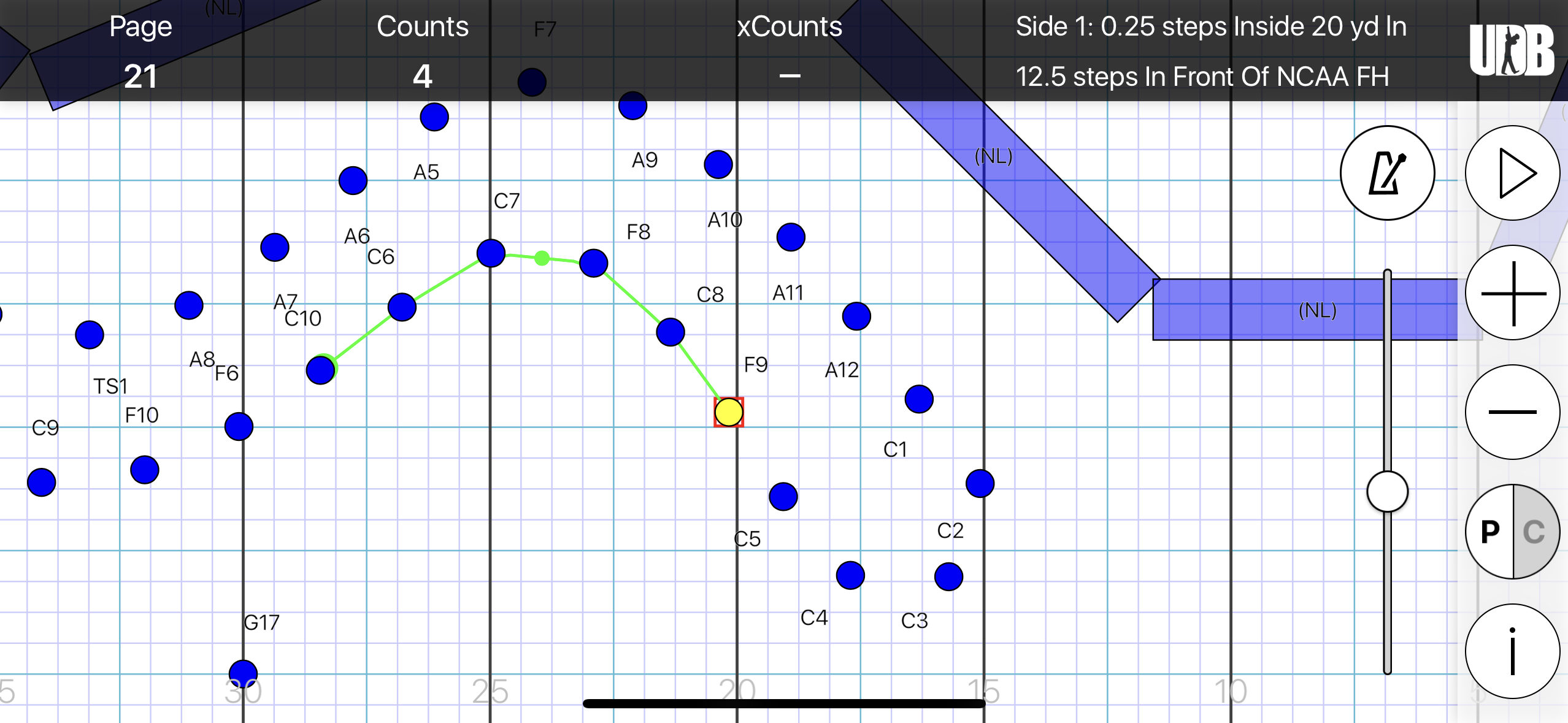Go back with the minus button
Image resolution: width=1568 pixels, height=723 pixels.
pos(1512,412)
